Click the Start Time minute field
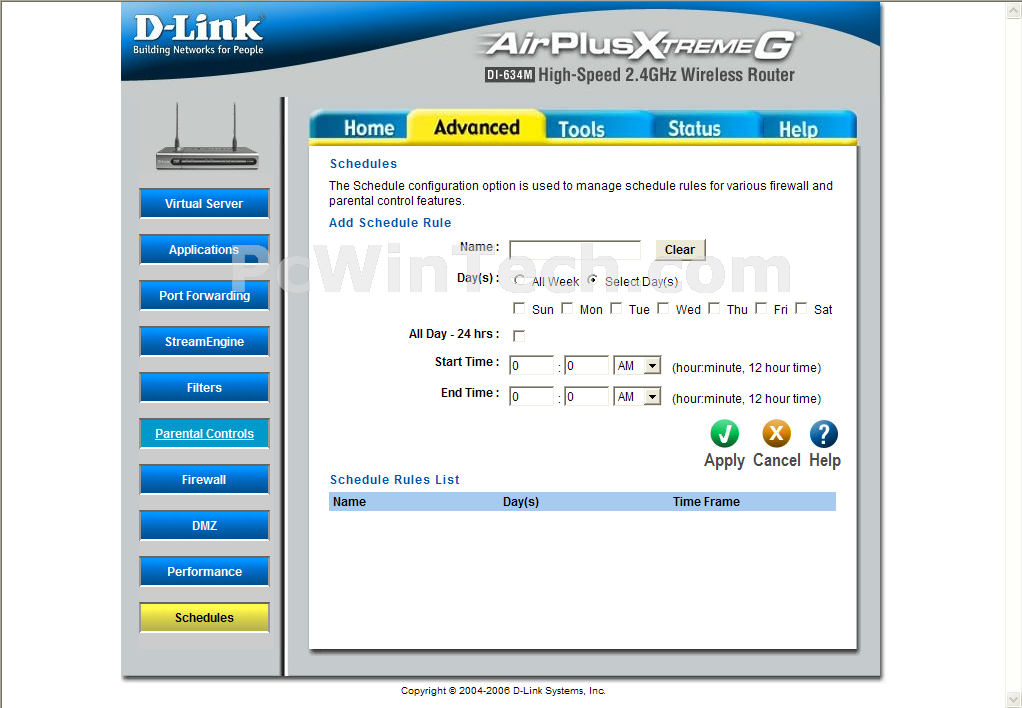 587,366
